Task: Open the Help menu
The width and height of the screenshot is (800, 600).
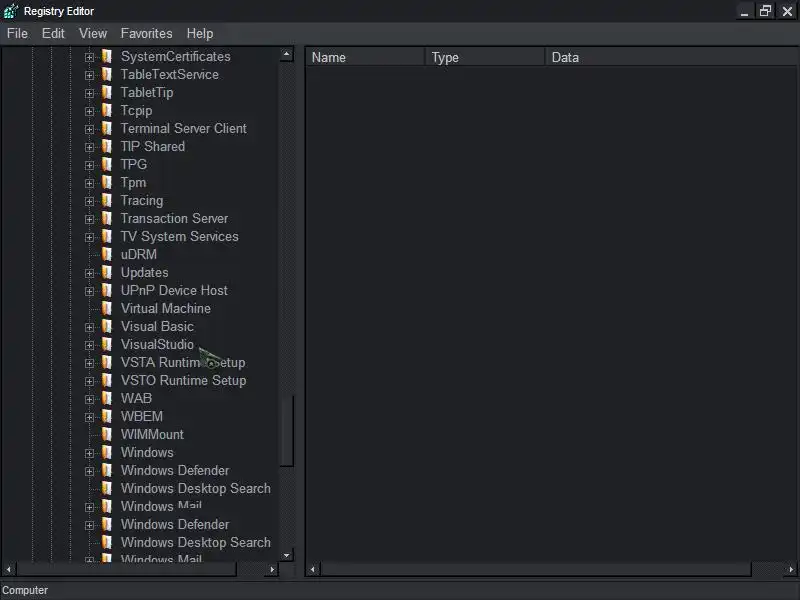Action: click(200, 34)
